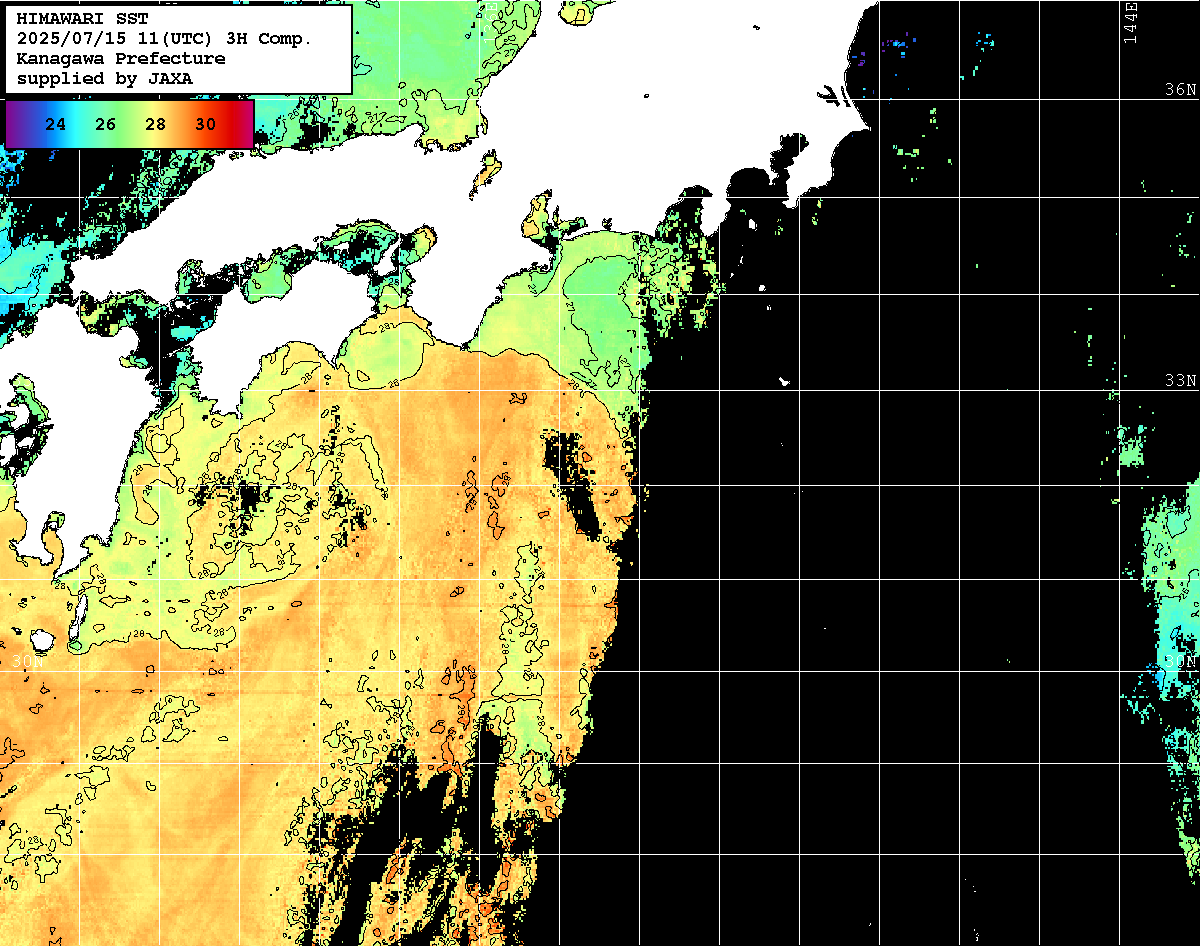Viewport: 1200px width, 946px height.
Task: Click the "supplied by JAXA" credit text
Action: coord(105,79)
